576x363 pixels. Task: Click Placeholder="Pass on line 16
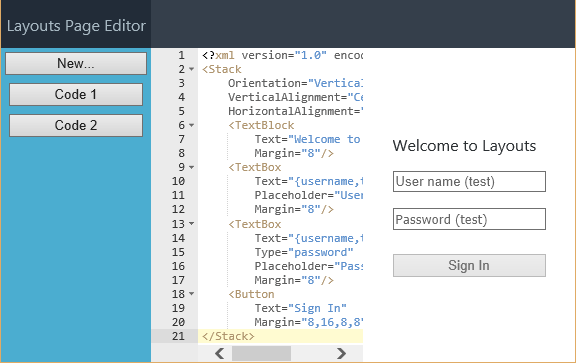[309, 266]
